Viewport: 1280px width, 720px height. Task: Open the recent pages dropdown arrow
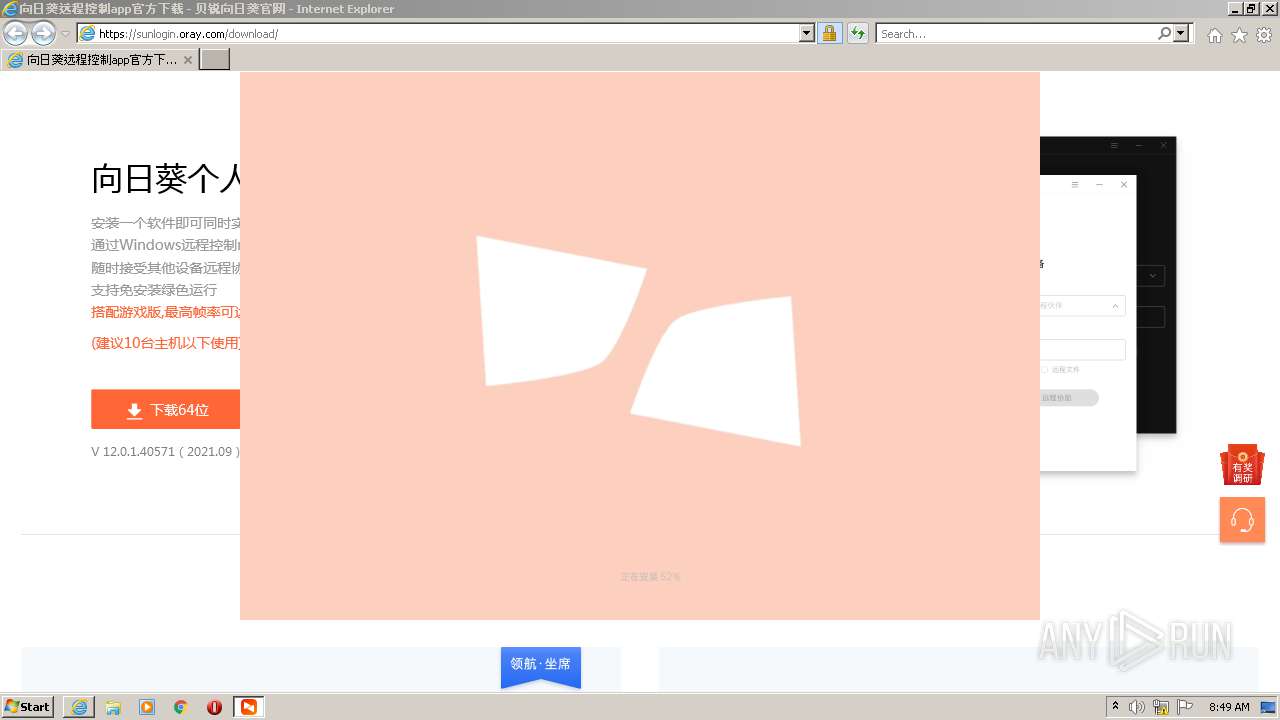click(x=65, y=34)
